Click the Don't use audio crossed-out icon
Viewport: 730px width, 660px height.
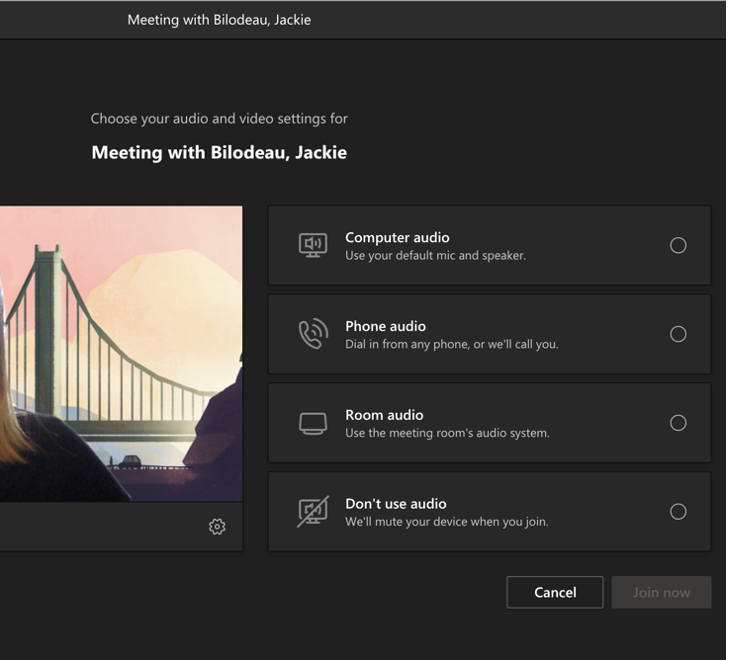click(x=313, y=512)
